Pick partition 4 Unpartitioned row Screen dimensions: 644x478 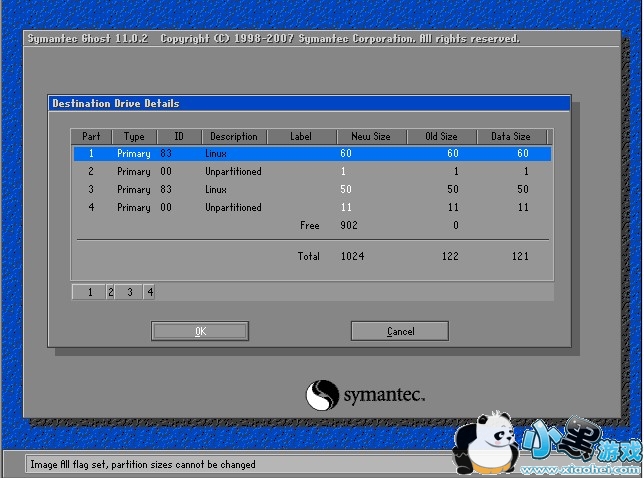[311, 208]
